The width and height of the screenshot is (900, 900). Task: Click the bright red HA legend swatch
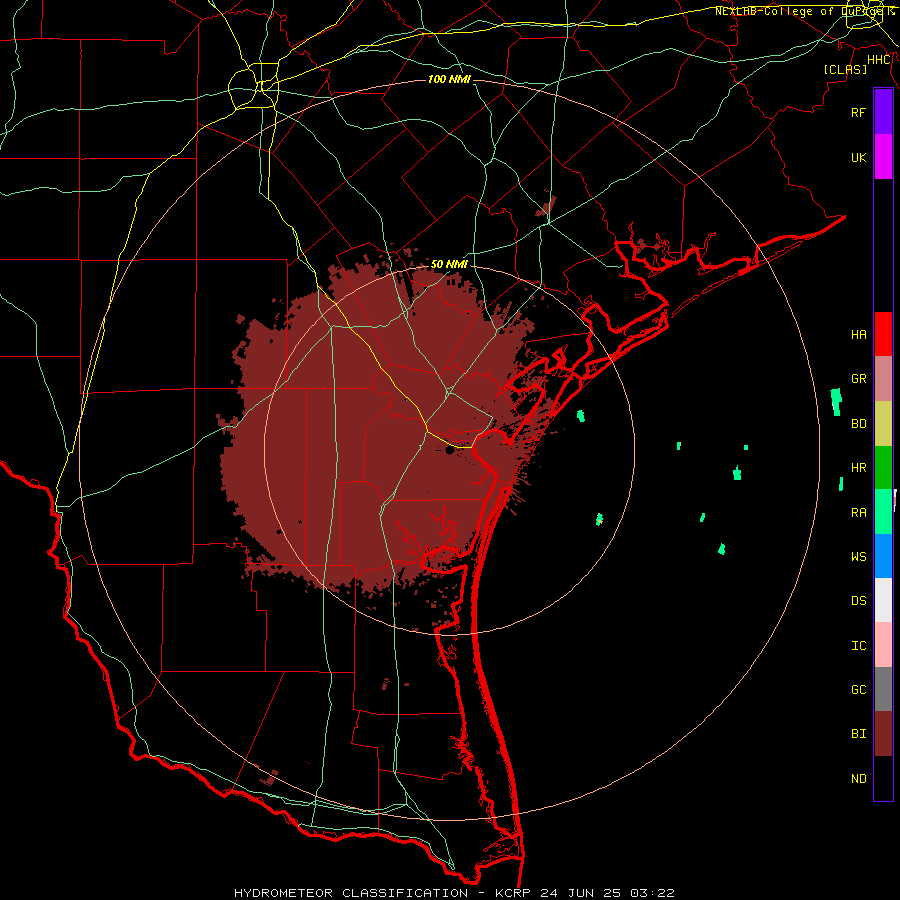(x=883, y=334)
